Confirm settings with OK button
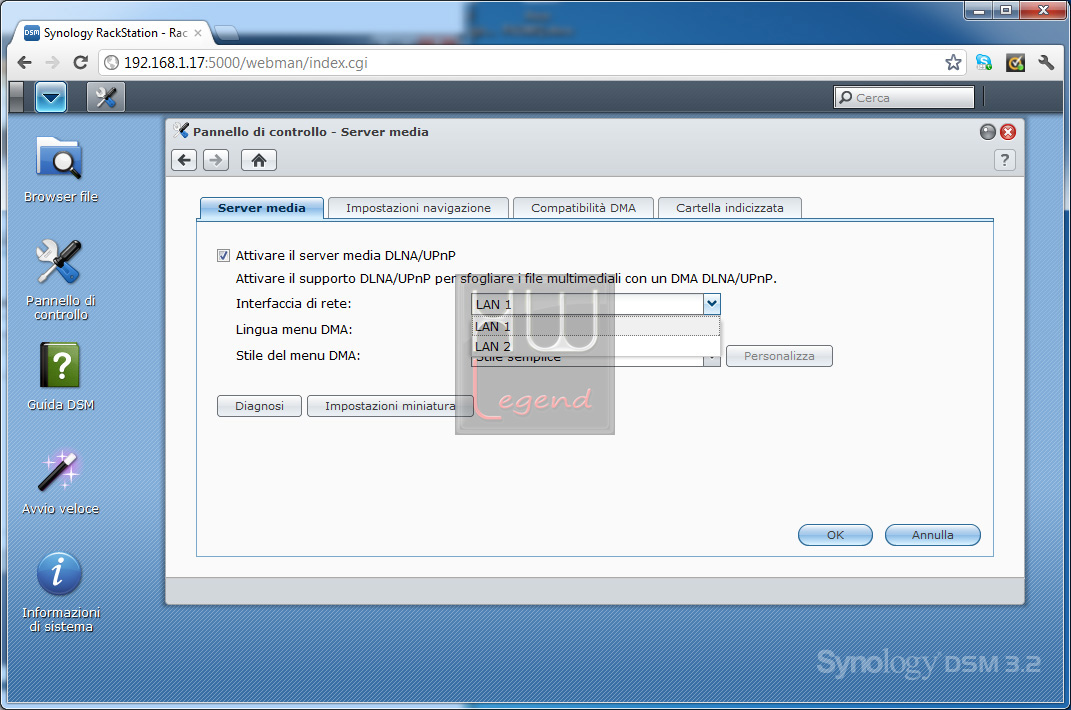Screen dimensions: 1071x710 click(835, 535)
